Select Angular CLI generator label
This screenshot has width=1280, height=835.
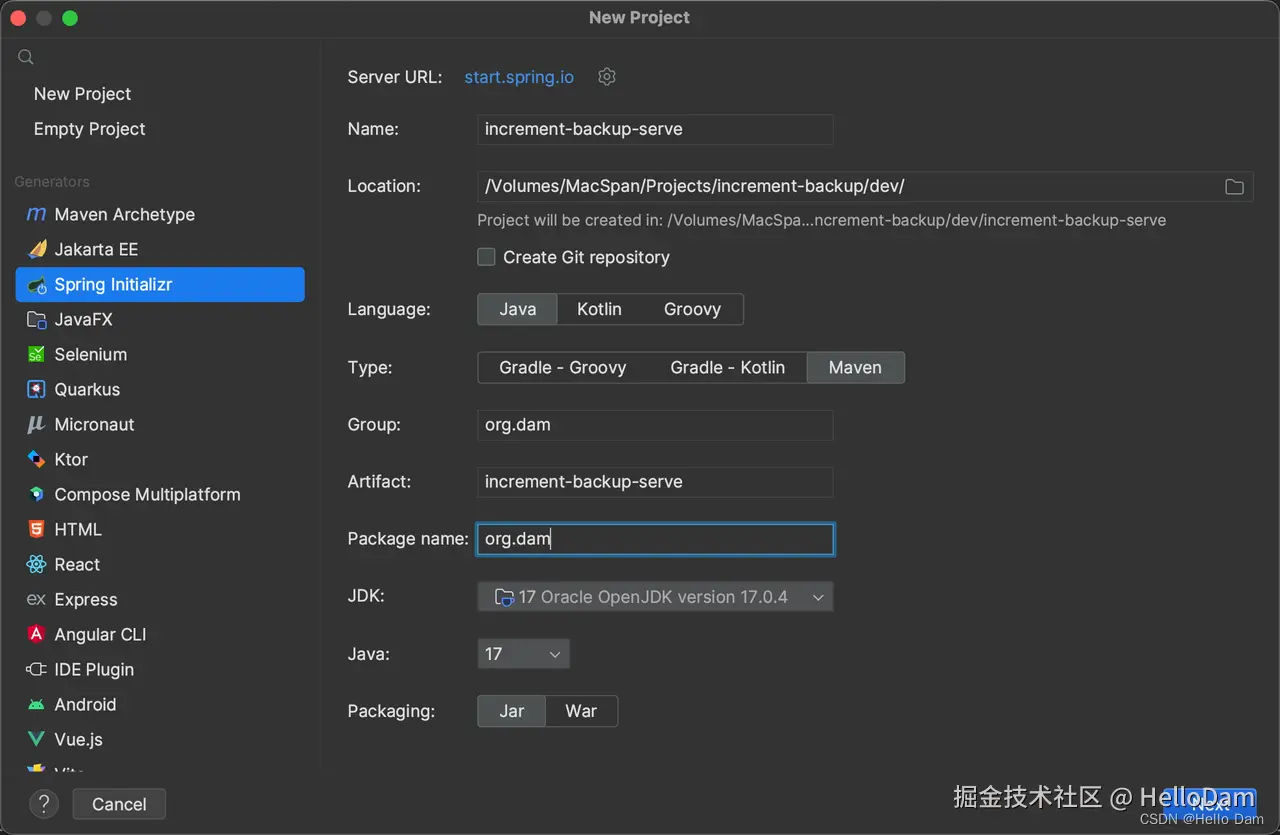point(100,634)
